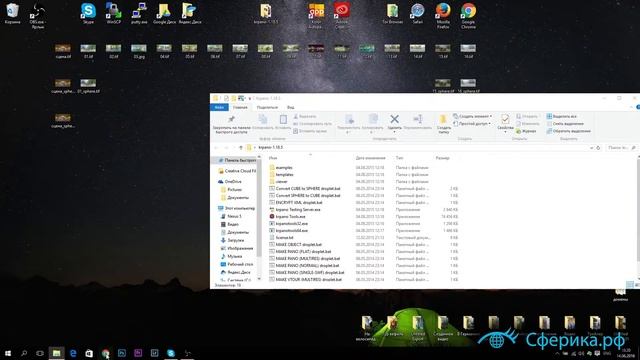
Task: Open the Safari desktop shortcut
Action: tap(418, 13)
